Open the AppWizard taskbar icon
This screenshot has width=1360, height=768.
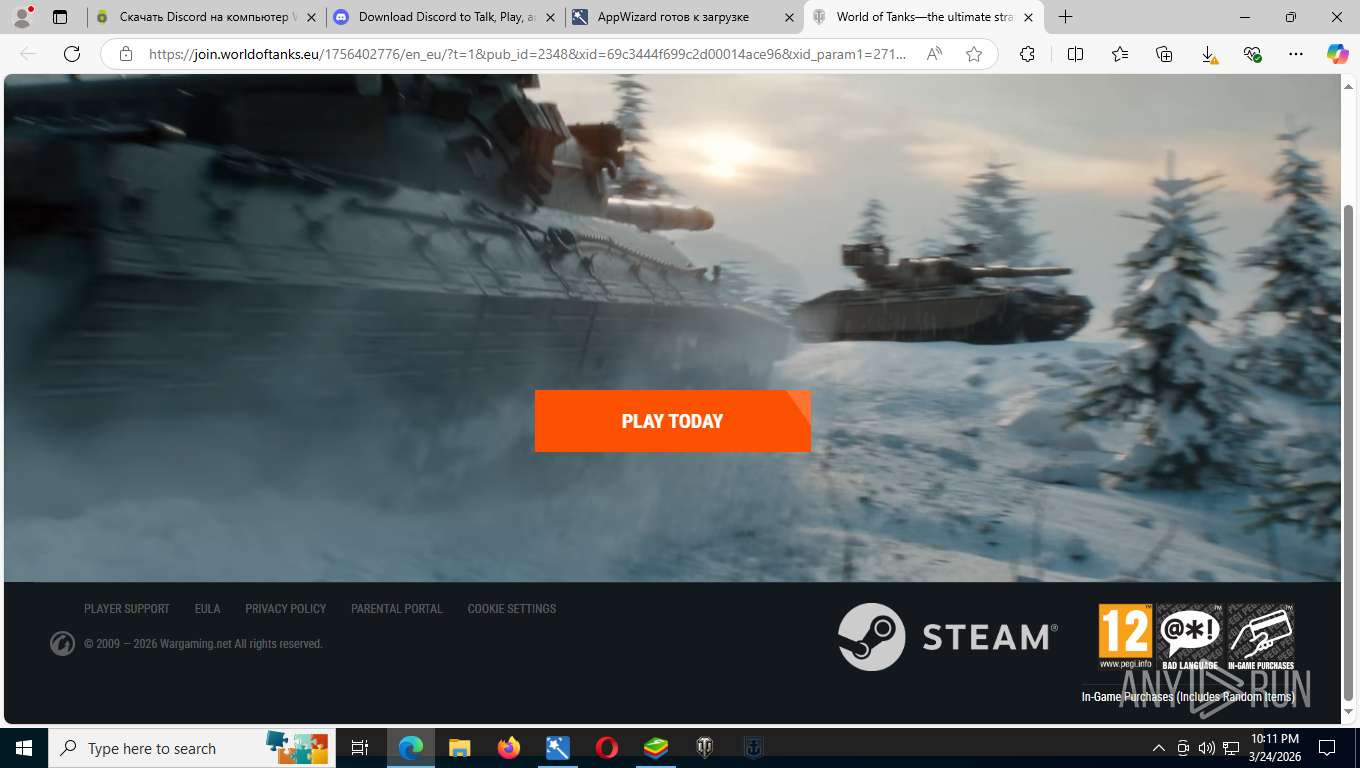pyautogui.click(x=557, y=748)
